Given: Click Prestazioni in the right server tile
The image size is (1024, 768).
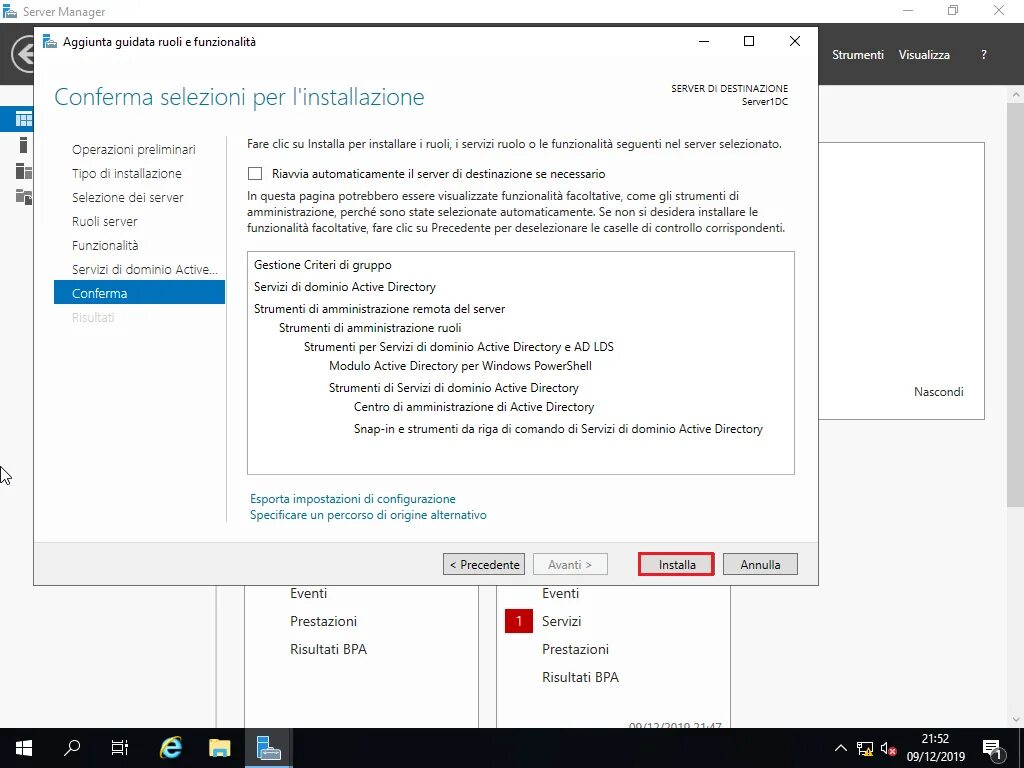Looking at the screenshot, I should point(575,649).
